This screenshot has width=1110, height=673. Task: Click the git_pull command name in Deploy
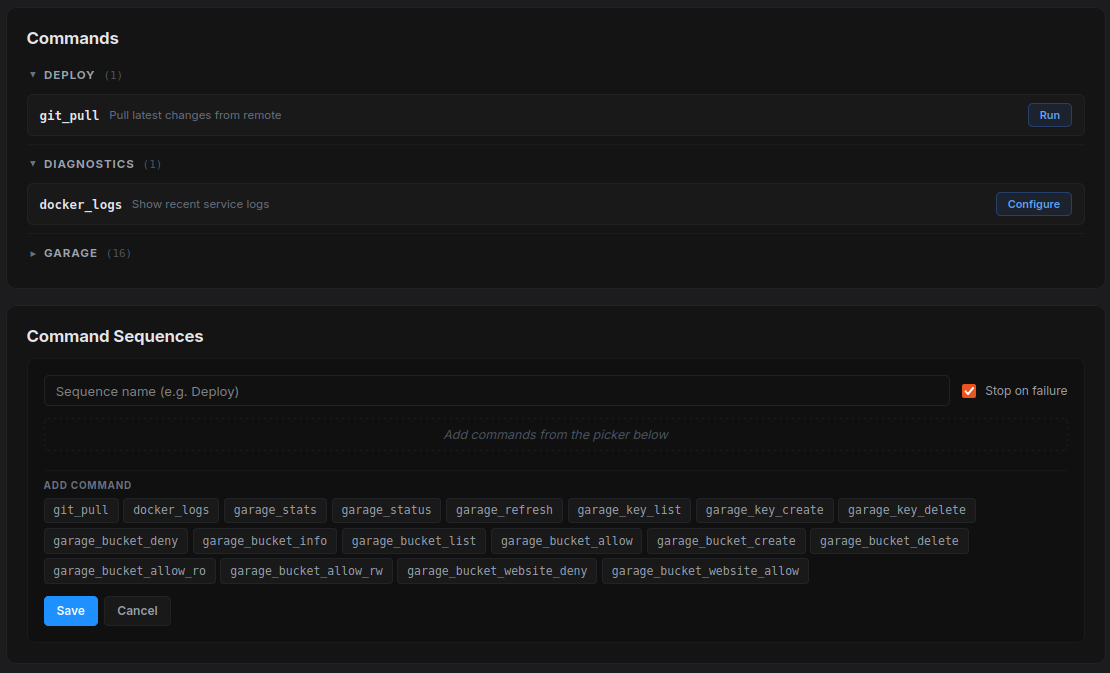point(69,115)
